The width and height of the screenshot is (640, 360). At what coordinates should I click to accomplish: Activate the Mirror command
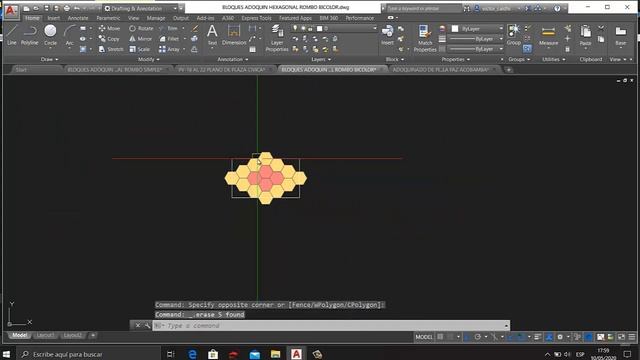click(140, 39)
